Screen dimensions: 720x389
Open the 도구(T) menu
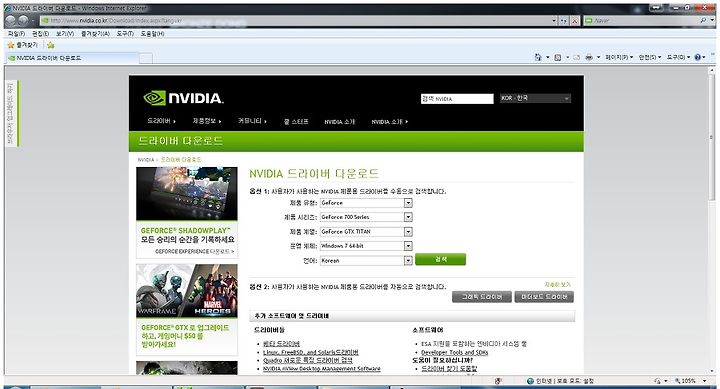coord(125,34)
